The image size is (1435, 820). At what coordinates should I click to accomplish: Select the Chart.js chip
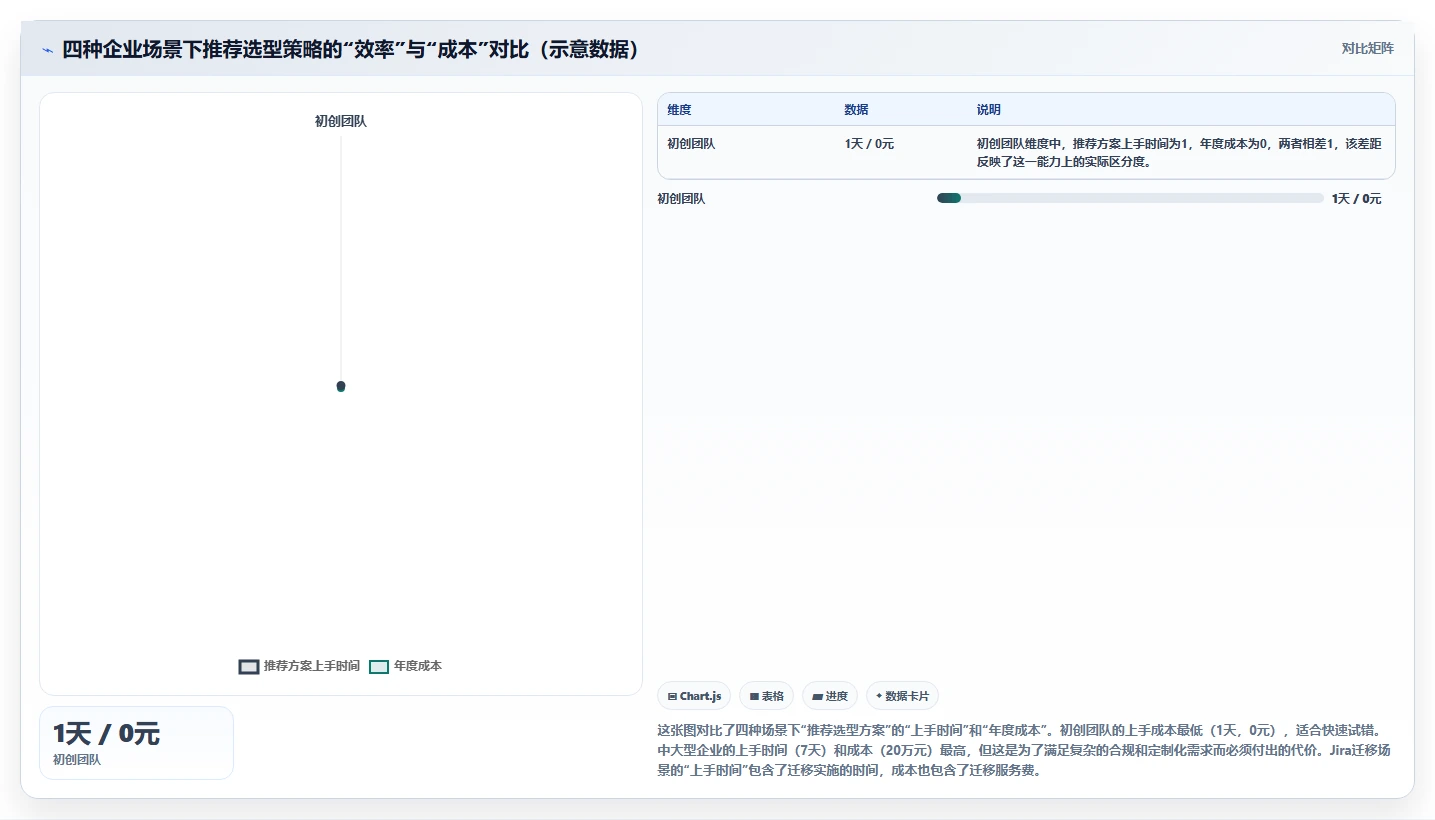tap(694, 696)
